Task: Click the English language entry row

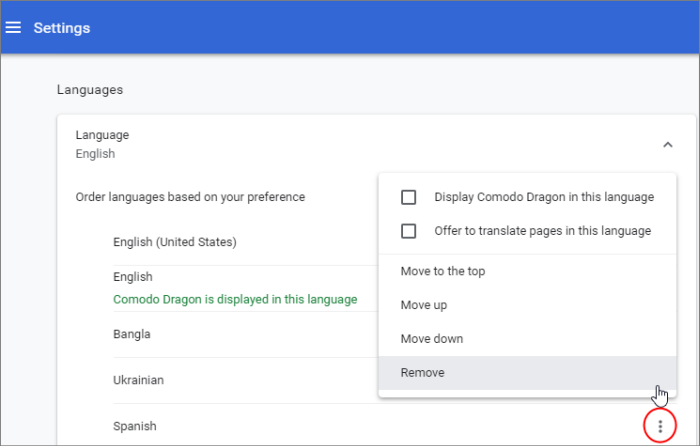Action: click(x=246, y=288)
